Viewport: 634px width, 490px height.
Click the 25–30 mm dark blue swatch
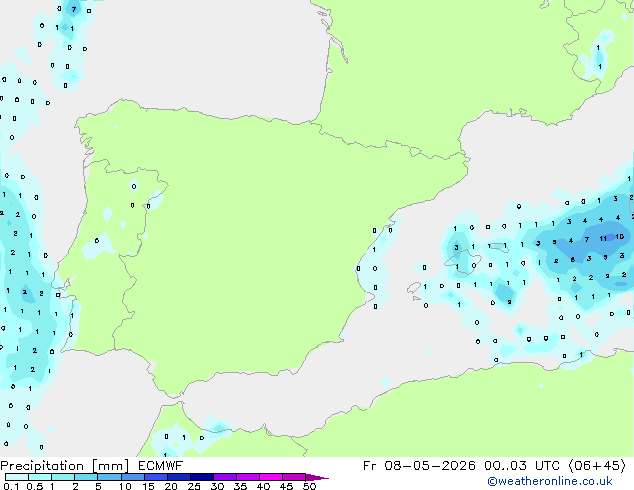pos(201,477)
